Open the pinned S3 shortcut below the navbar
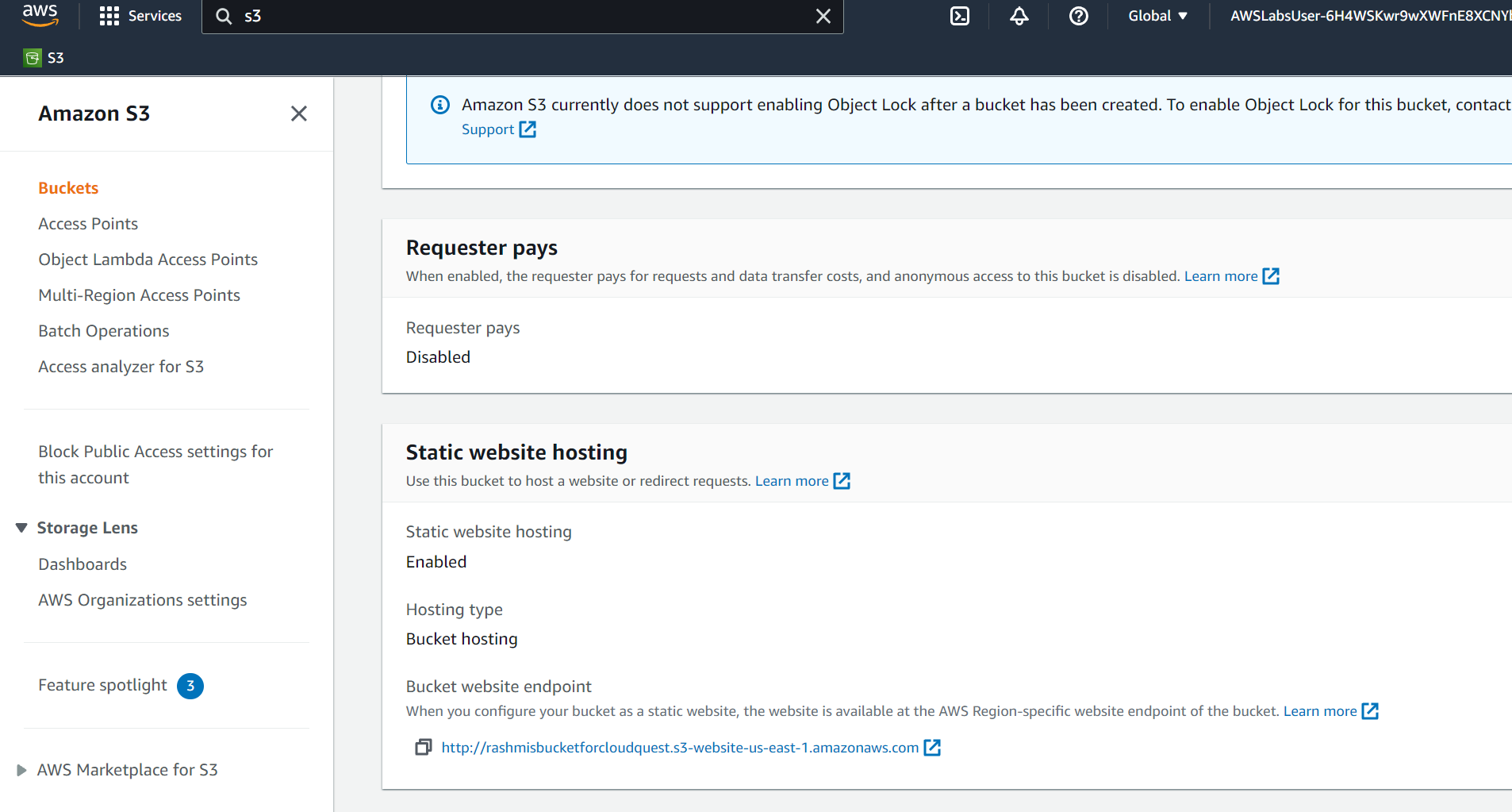Image resolution: width=1512 pixels, height=812 pixels. tap(44, 56)
